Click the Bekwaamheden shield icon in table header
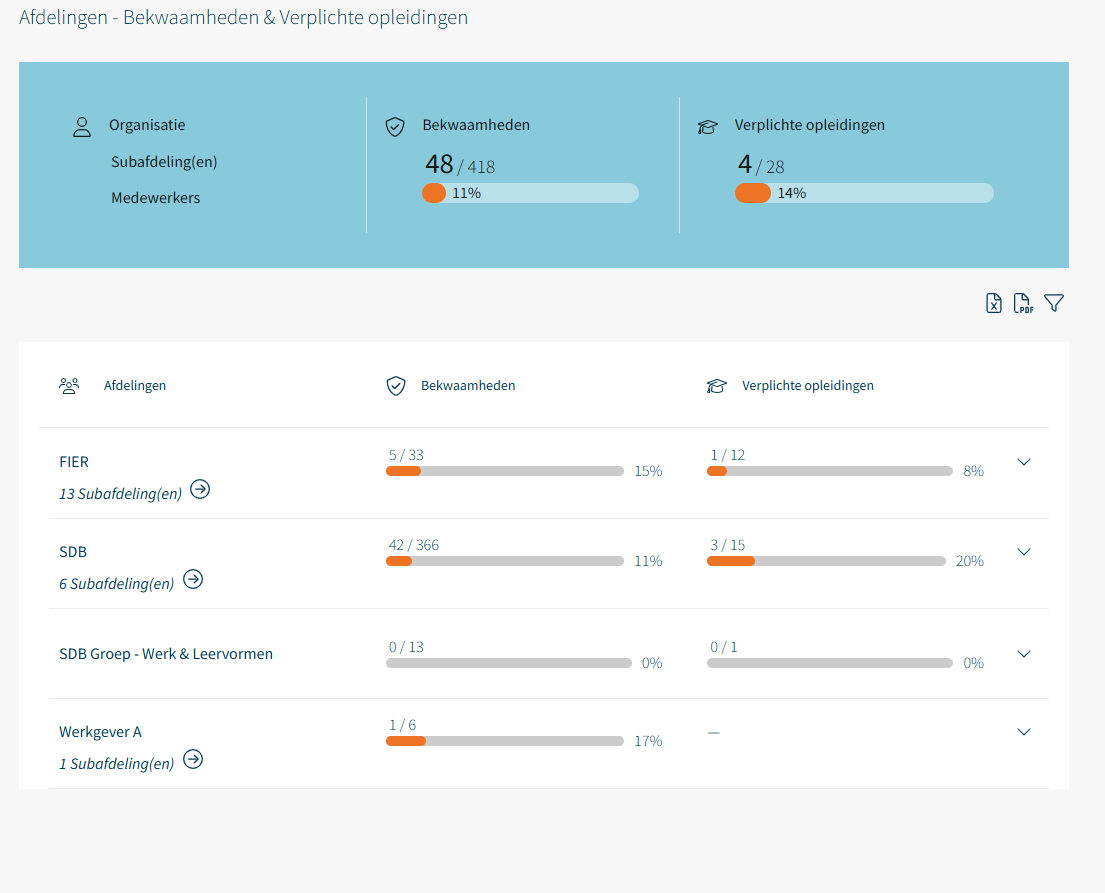 pos(396,386)
